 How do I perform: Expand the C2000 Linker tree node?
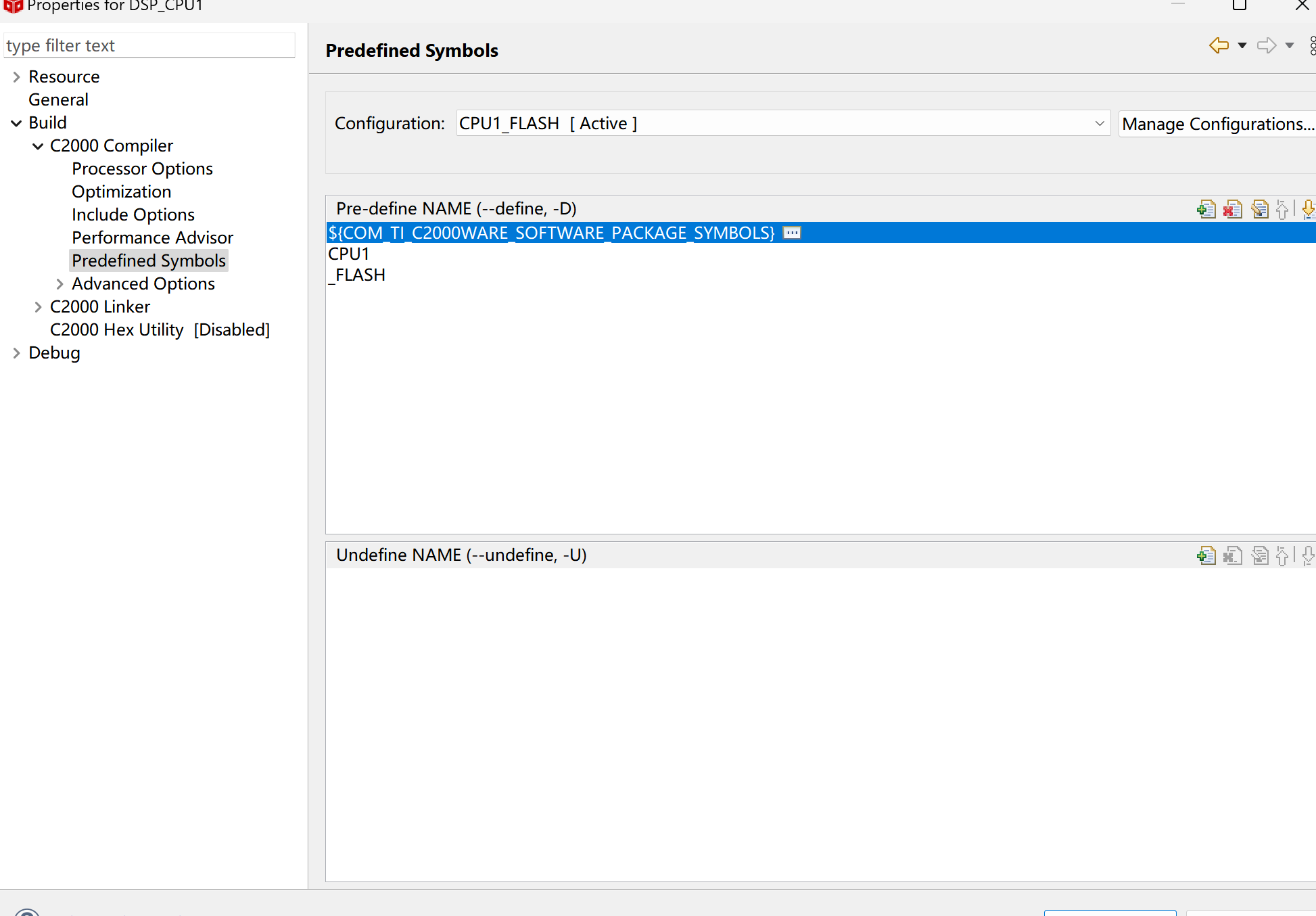38,307
